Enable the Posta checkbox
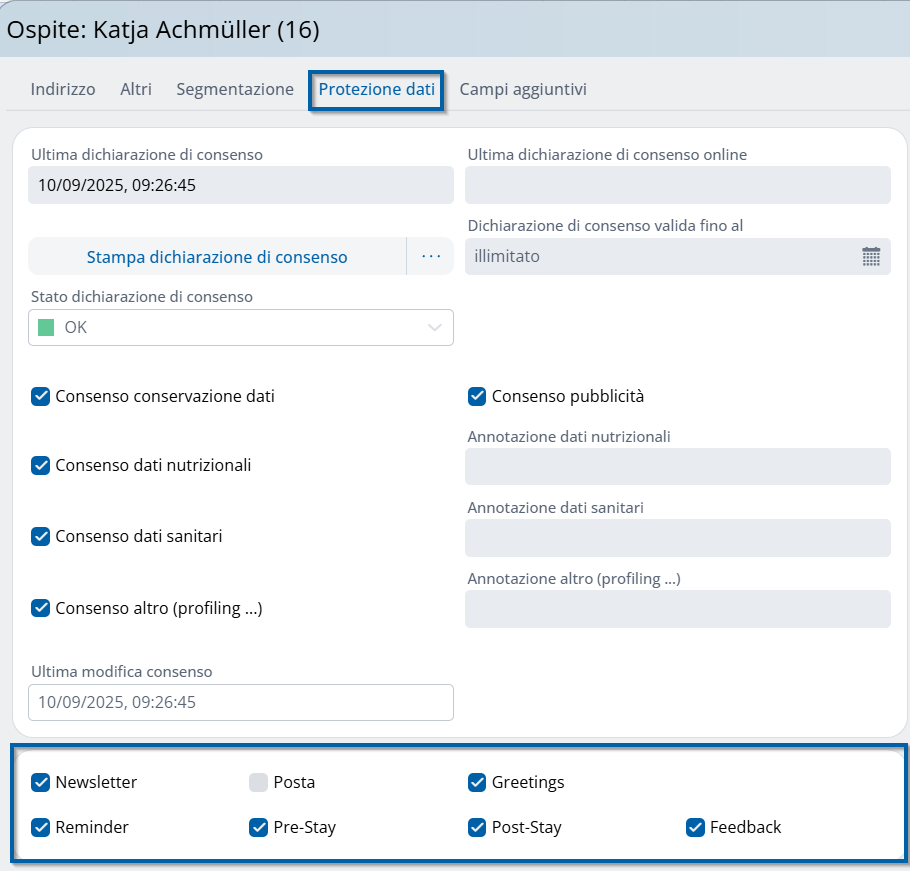Image resolution: width=910 pixels, height=871 pixels. pos(259,782)
